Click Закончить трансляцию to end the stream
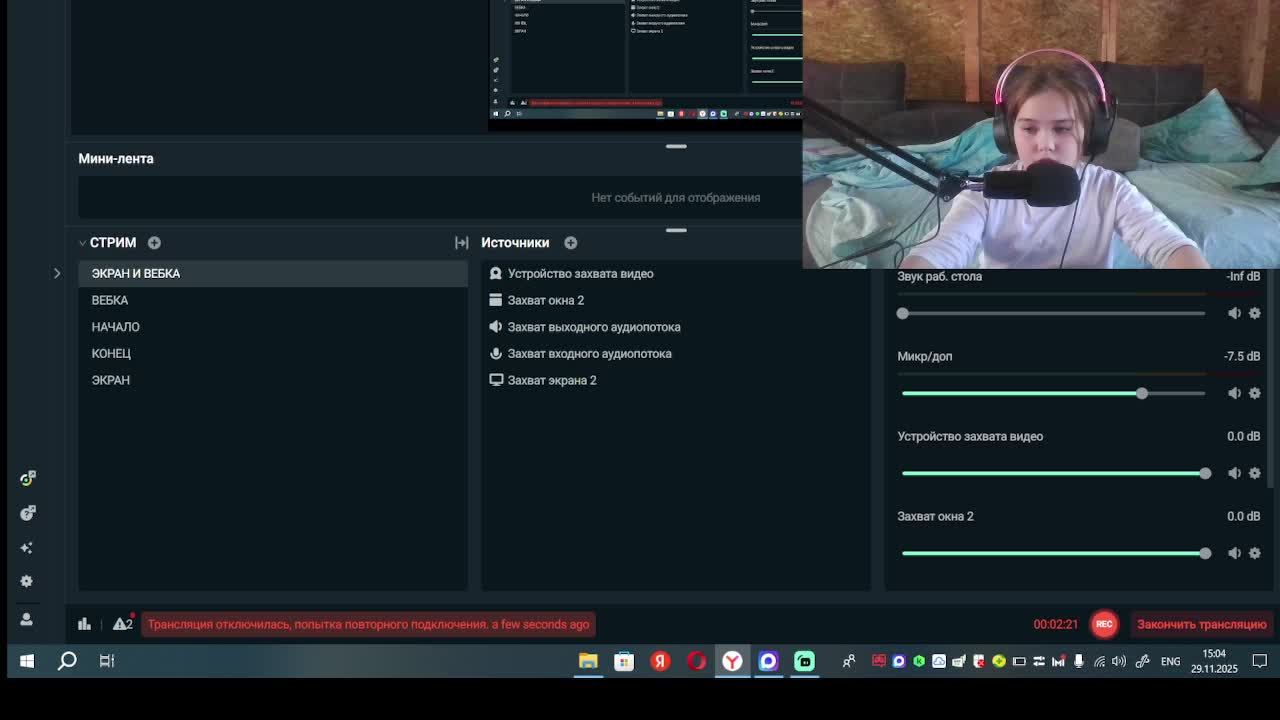Screen dimensions: 1280x720 pos(1201,624)
